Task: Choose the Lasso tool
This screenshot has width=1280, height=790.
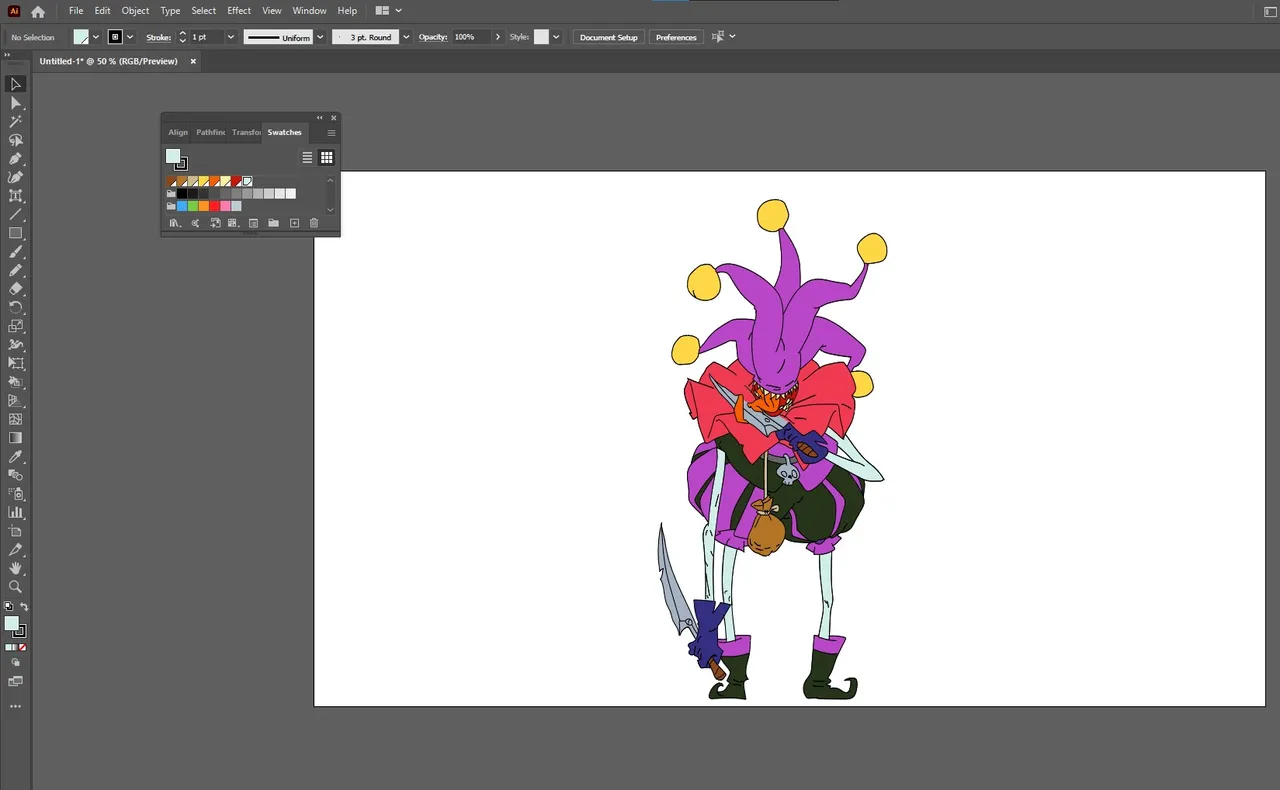Action: click(x=15, y=140)
